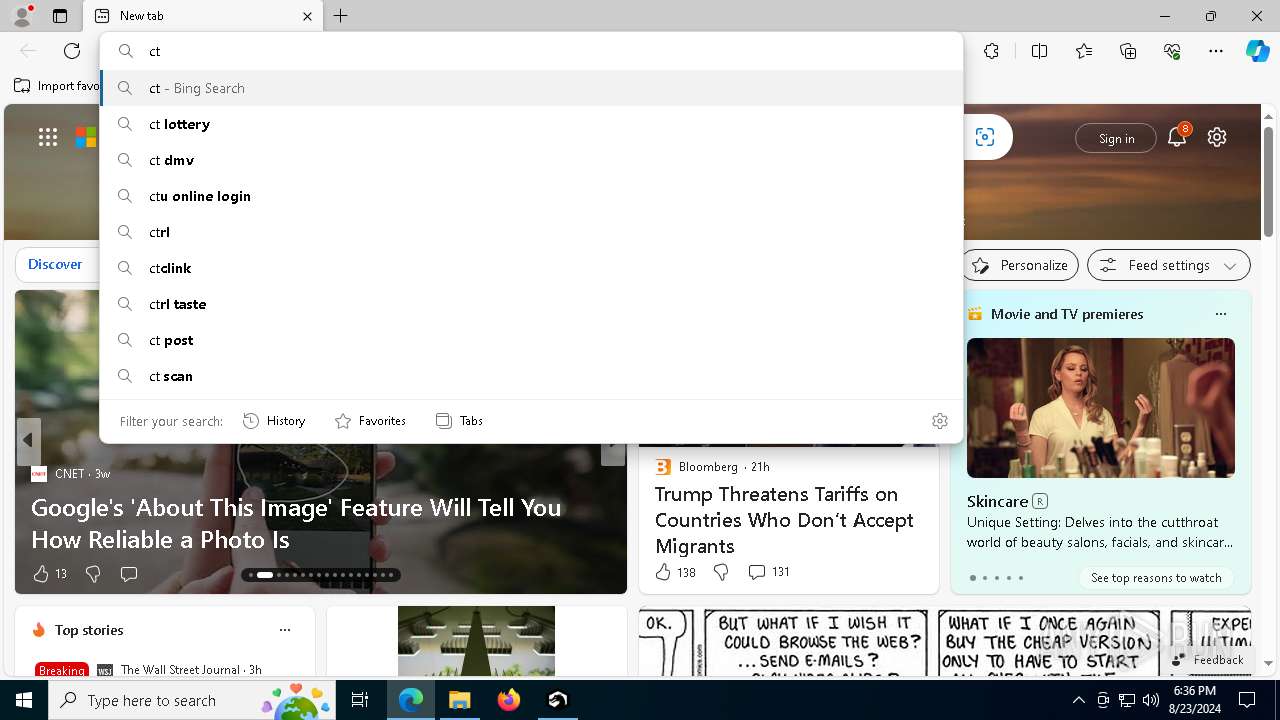This screenshot has width=1280, height=720.
Task: Open File Explorer from taskbar
Action: point(459,700)
